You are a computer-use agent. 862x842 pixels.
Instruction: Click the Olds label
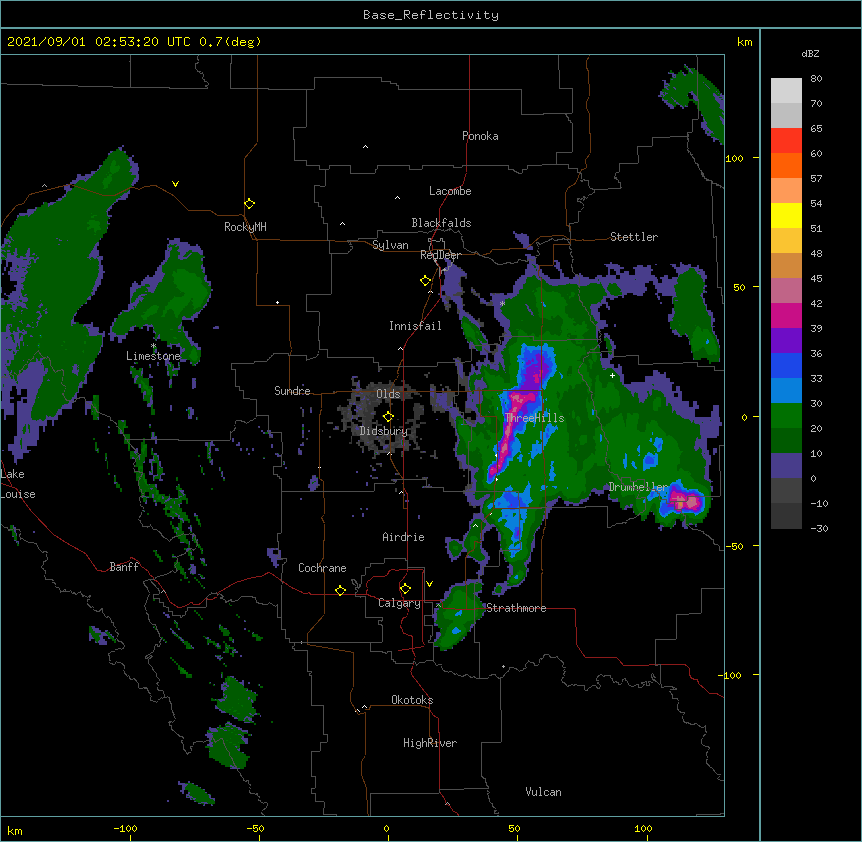coord(388,394)
